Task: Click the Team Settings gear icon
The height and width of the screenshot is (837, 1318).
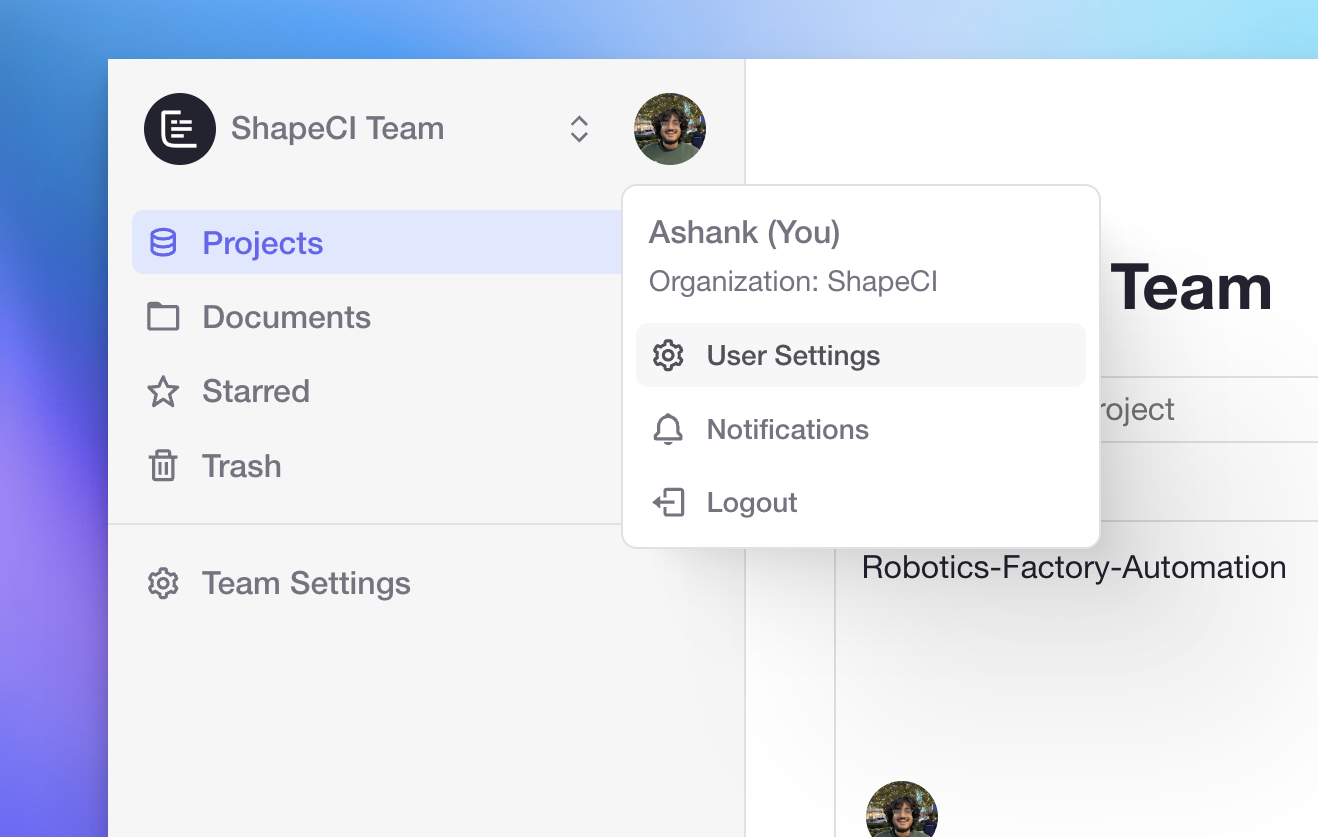Action: [163, 583]
